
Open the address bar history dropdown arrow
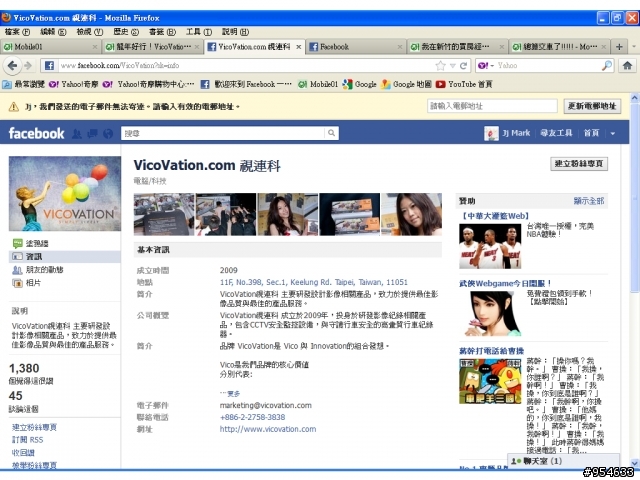[452, 66]
